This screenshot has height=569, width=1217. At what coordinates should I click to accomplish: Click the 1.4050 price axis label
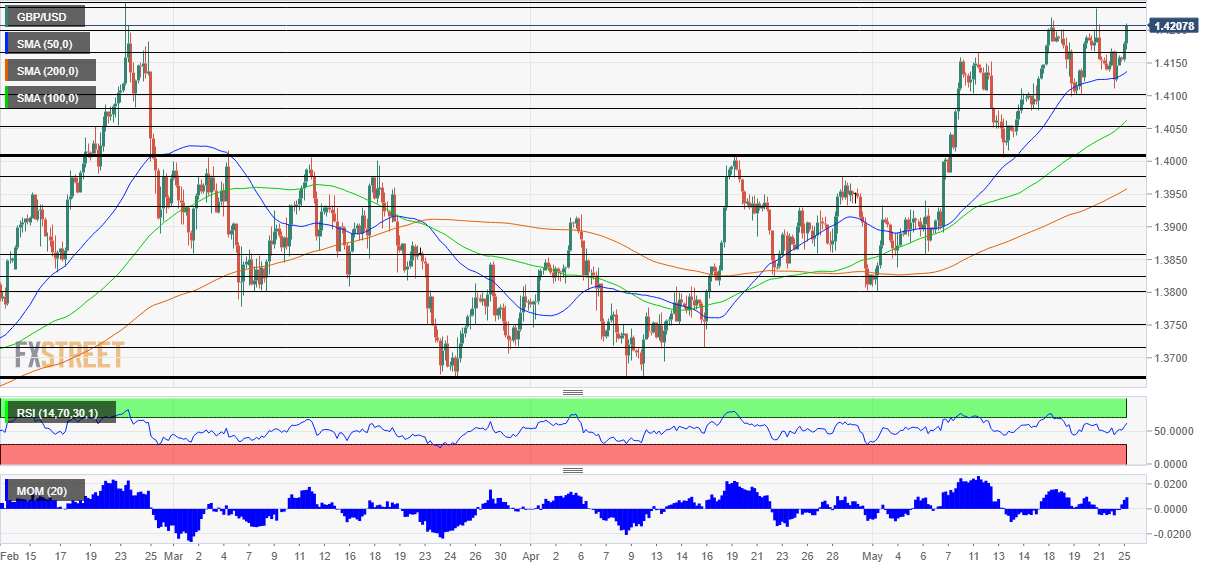(x=1171, y=129)
